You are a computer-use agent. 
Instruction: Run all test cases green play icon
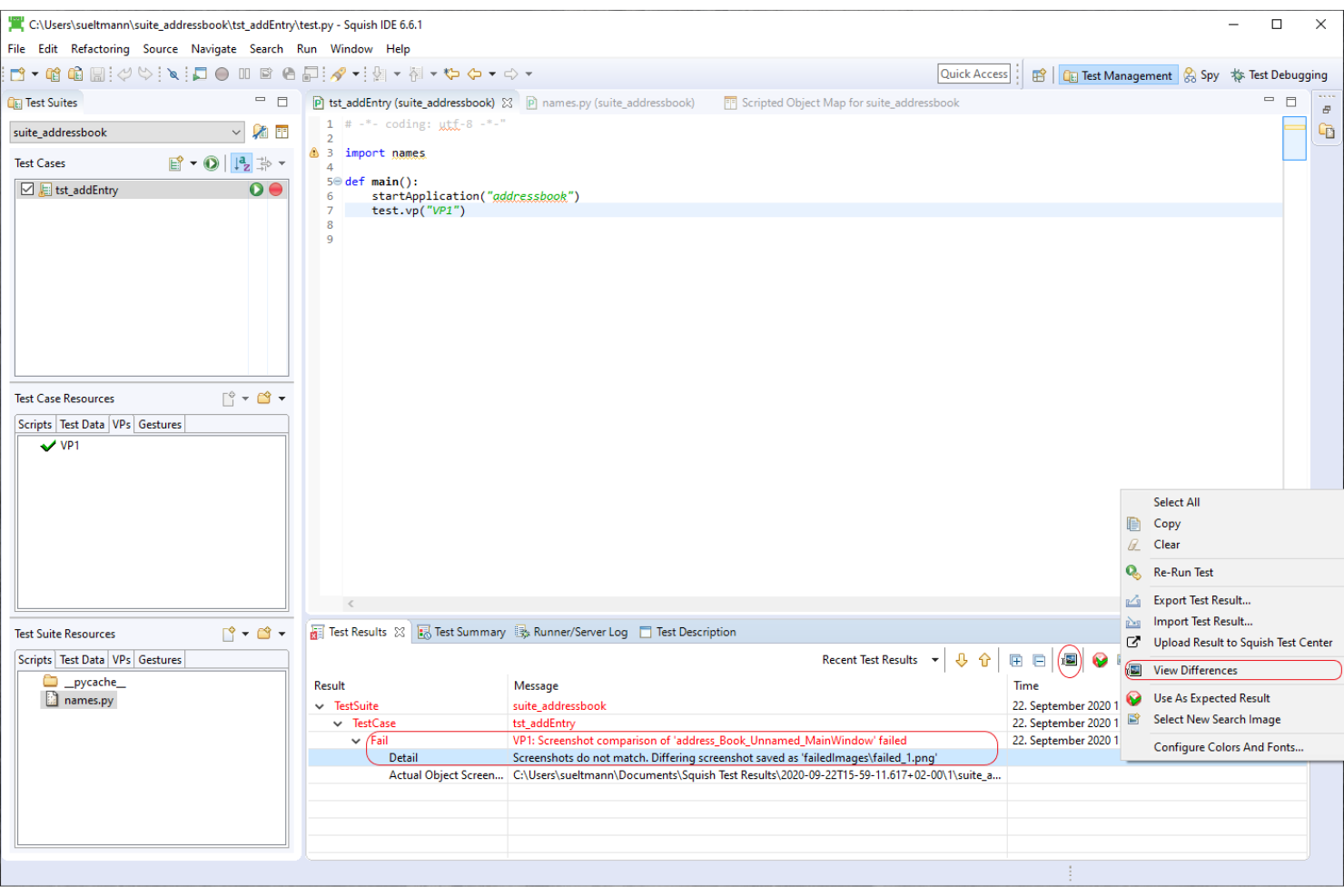tap(211, 163)
